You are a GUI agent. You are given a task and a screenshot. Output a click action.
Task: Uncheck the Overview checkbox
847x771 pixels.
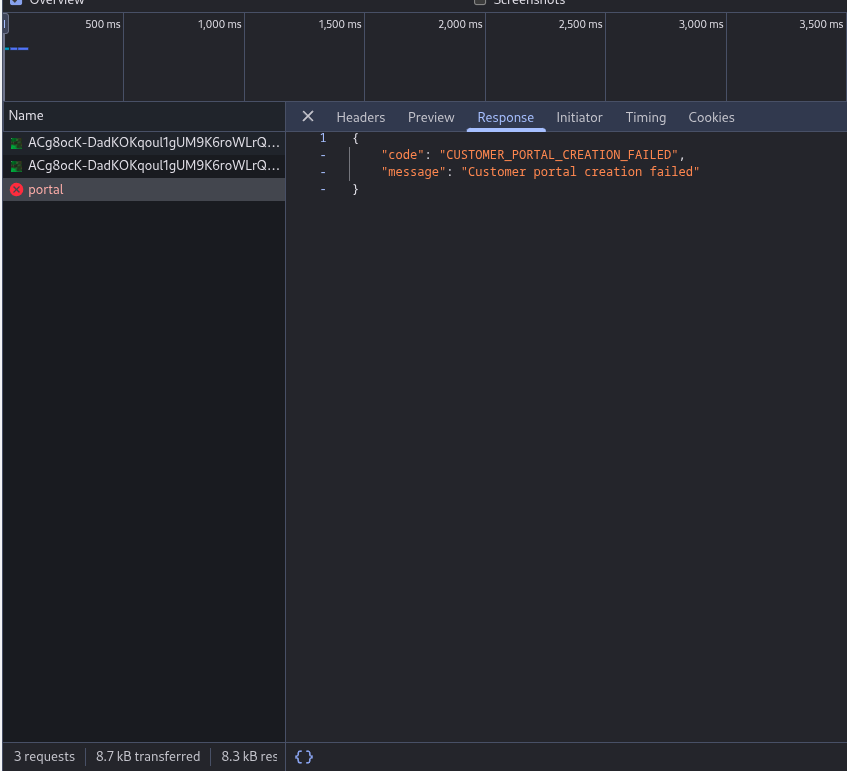tap(16, 2)
